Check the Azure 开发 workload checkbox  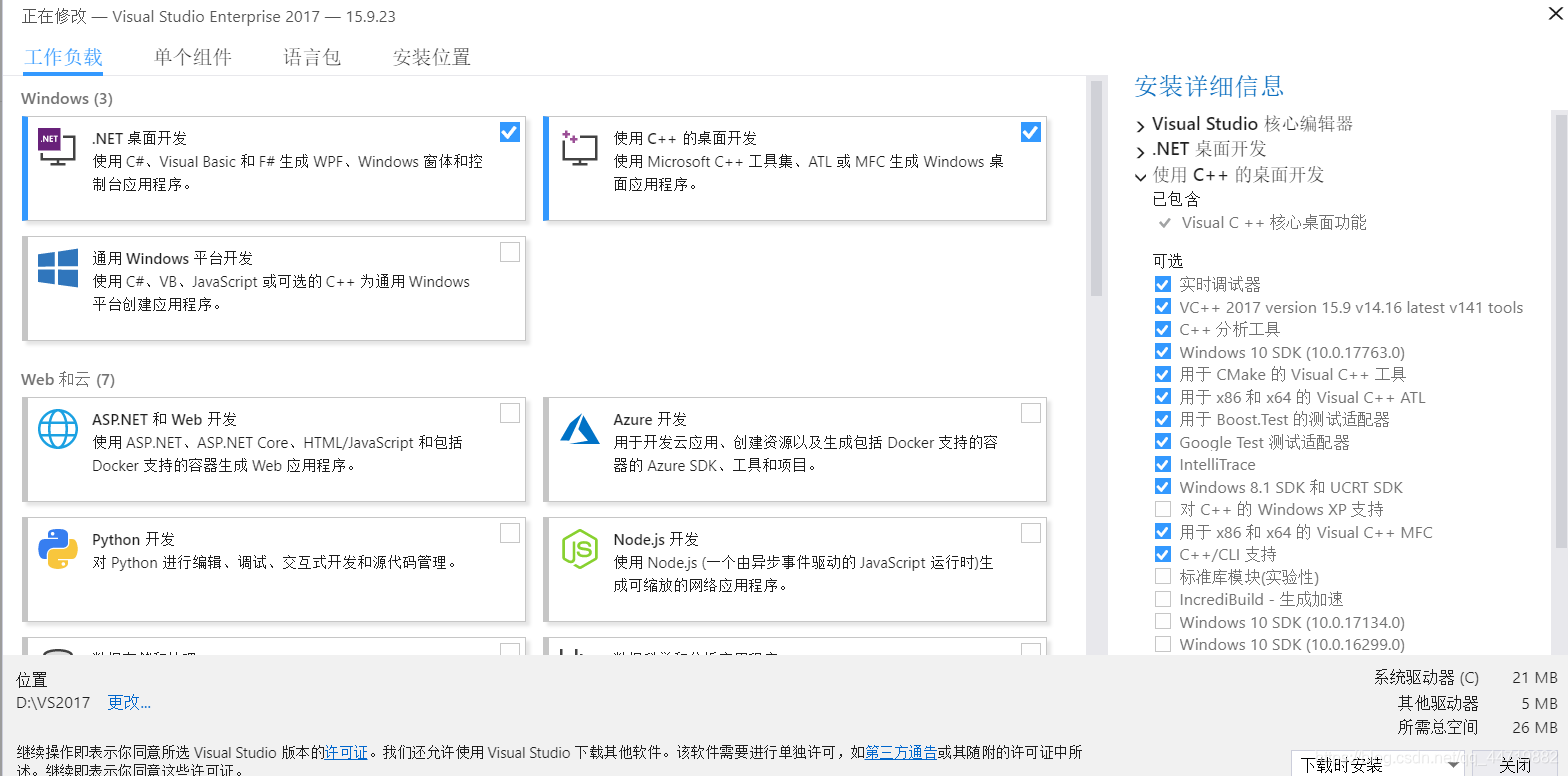[x=1031, y=413]
